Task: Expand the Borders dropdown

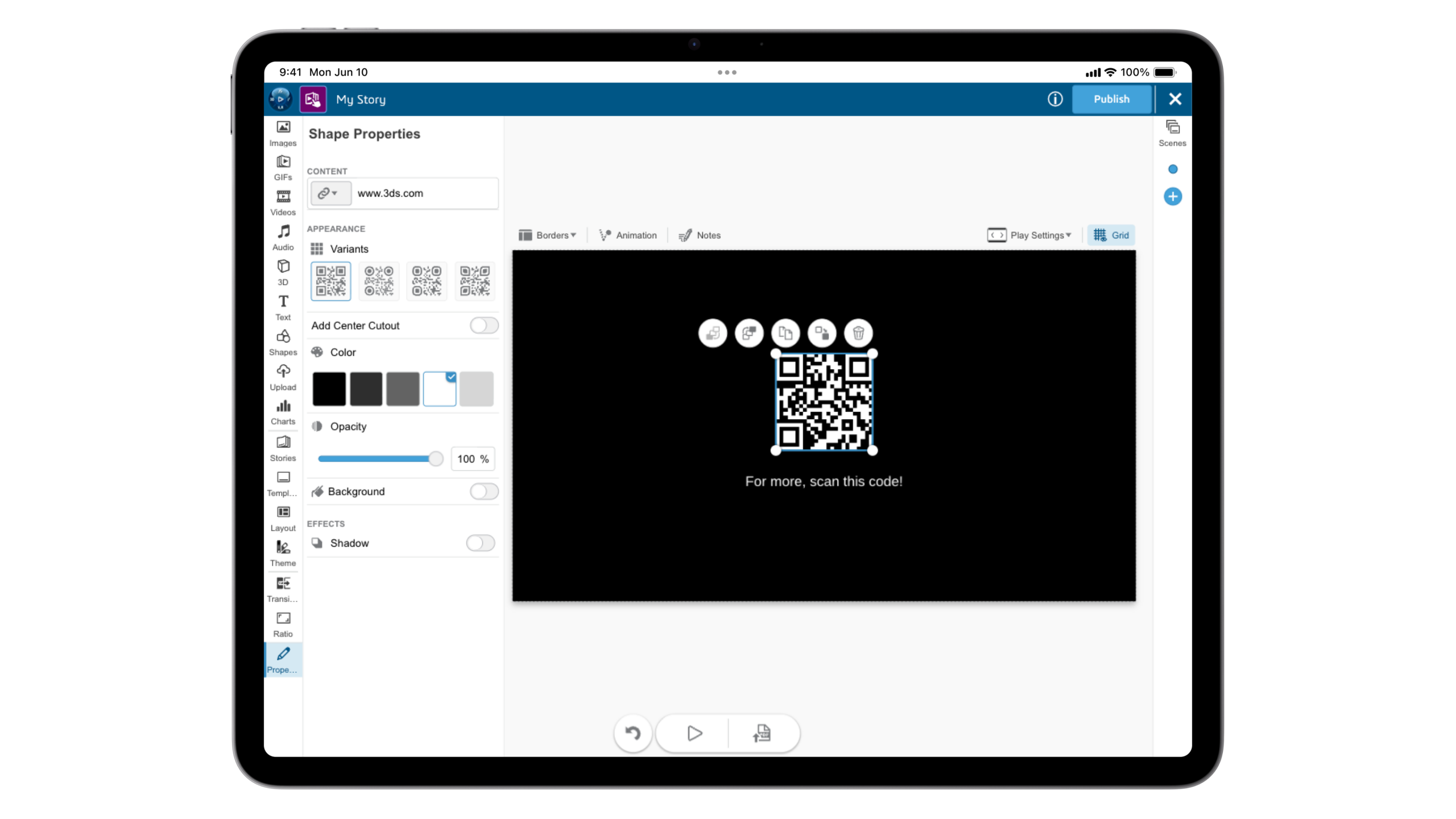Action: (x=547, y=235)
